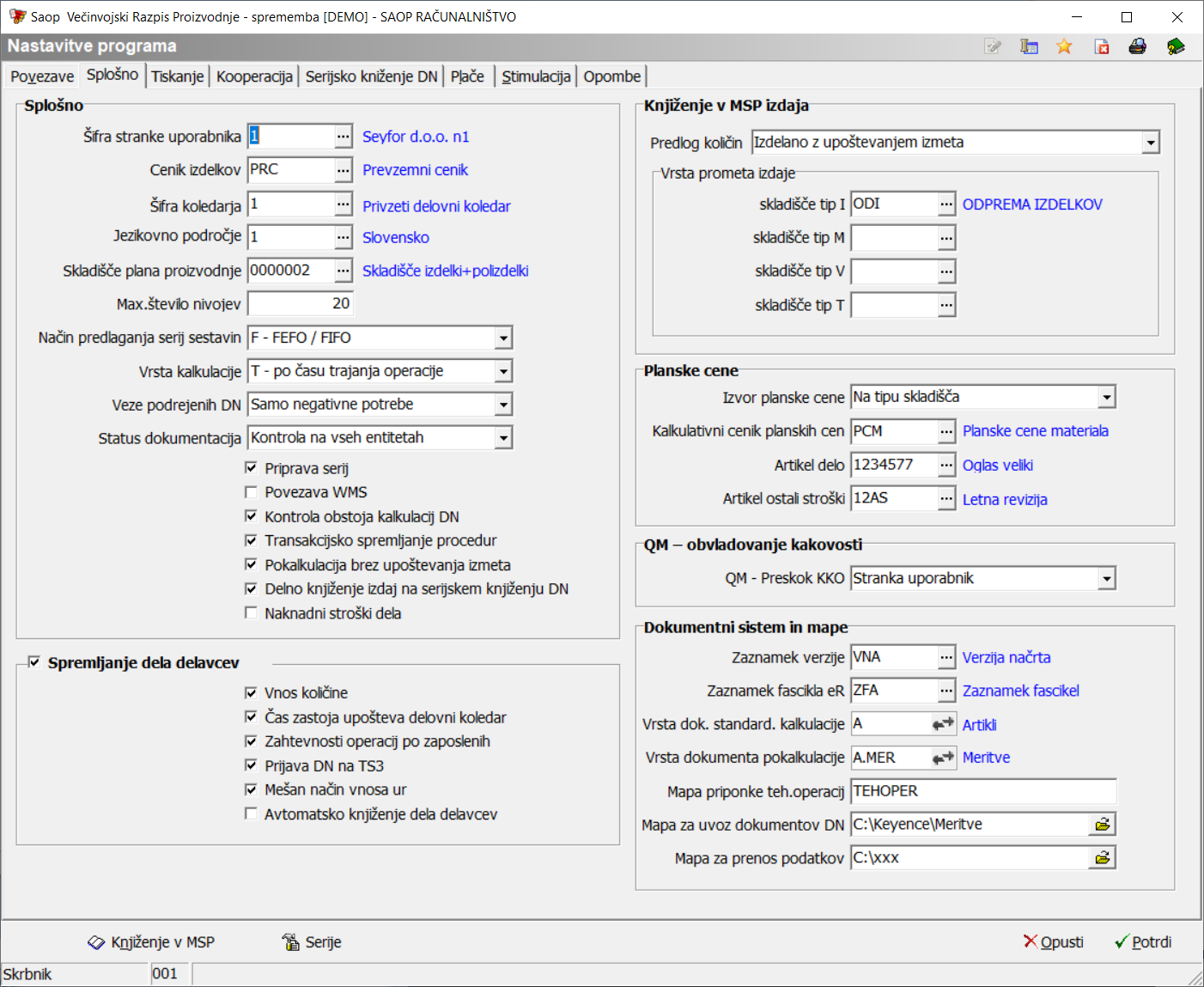Open help via the green book icon
This screenshot has width=1204, height=987.
point(1176,46)
